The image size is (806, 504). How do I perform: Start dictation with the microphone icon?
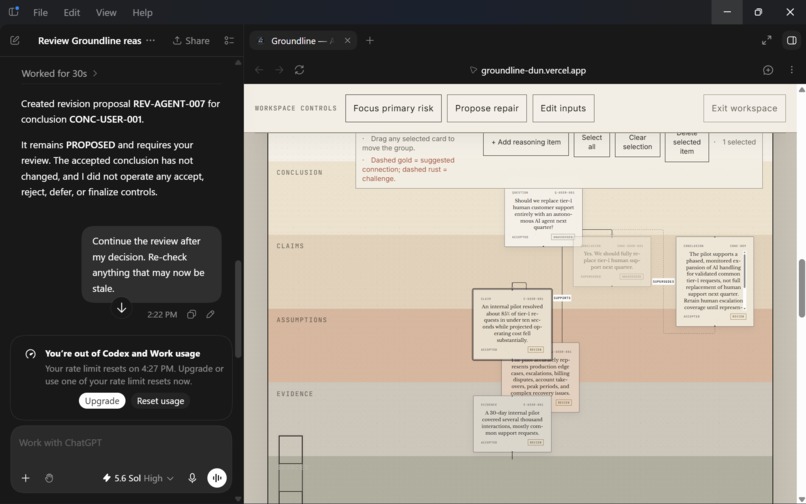[x=192, y=478]
